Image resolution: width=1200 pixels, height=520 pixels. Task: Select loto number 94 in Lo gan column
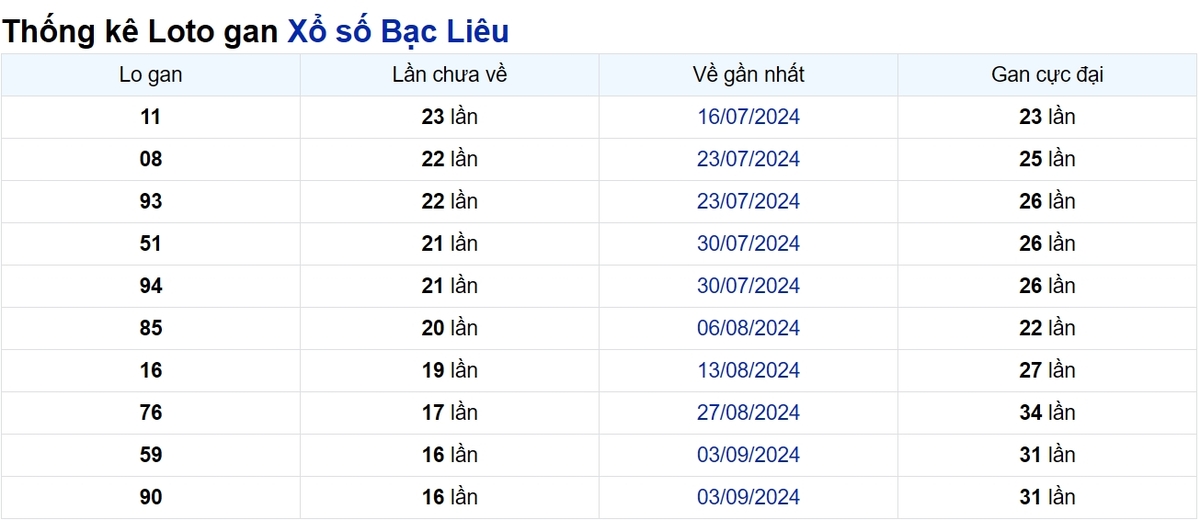150,286
